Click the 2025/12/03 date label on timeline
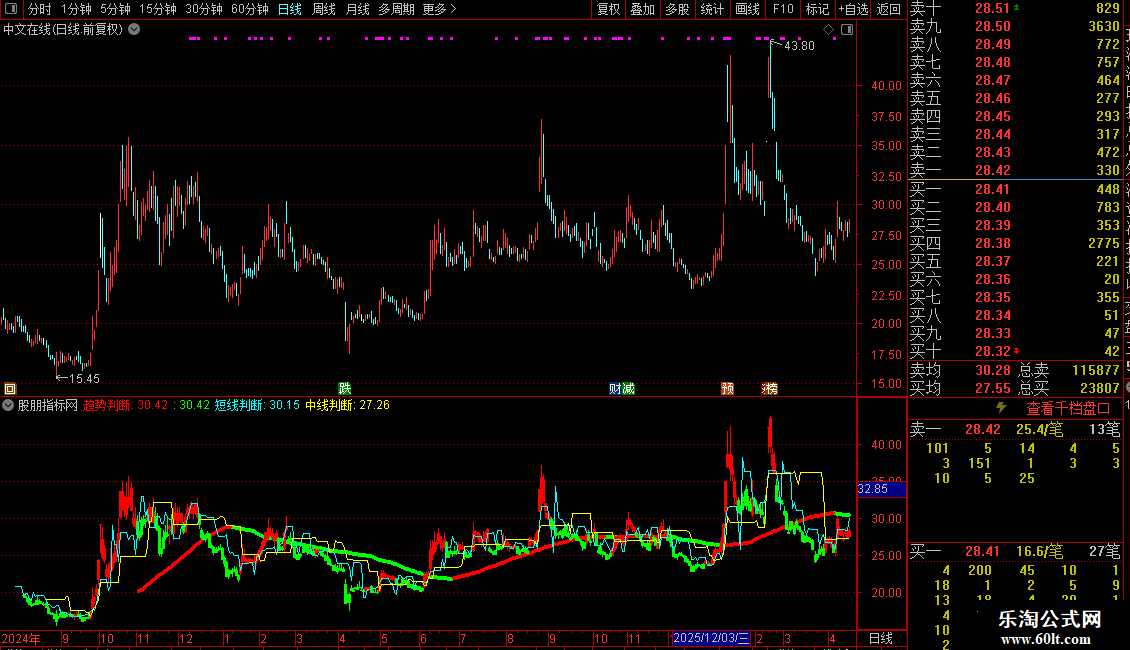This screenshot has width=1130, height=650. pyautogui.click(x=710, y=638)
